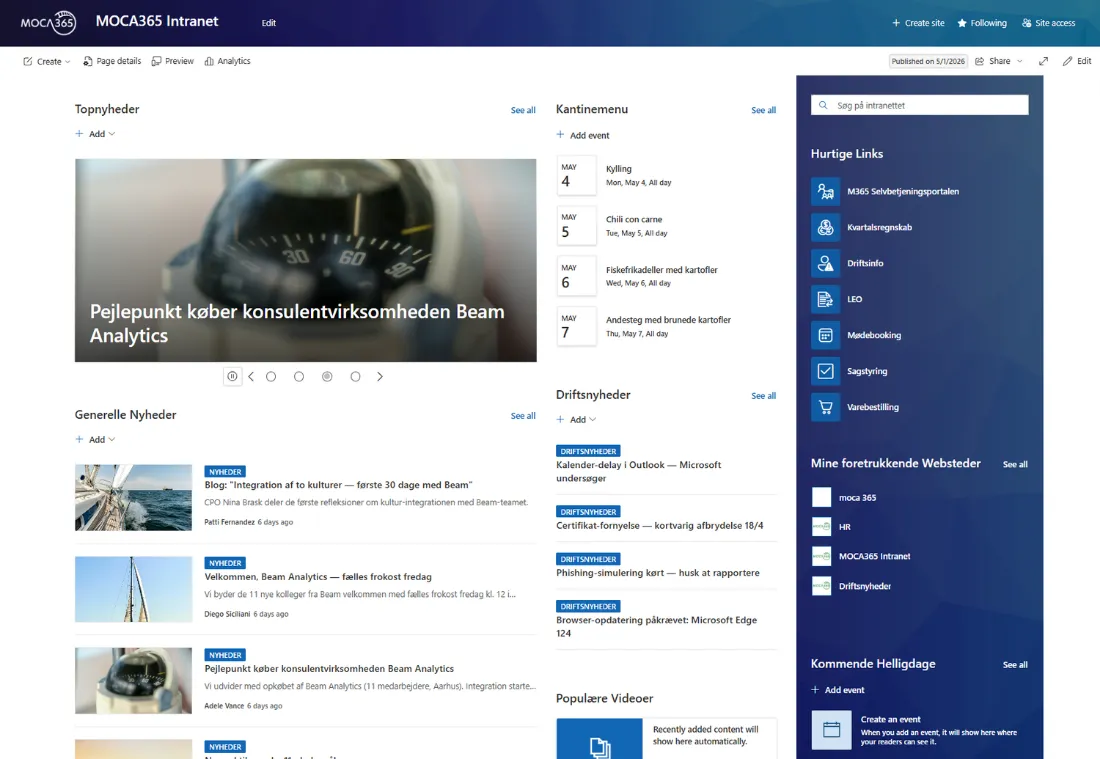The height and width of the screenshot is (759, 1100).
Task: Click the MOCA365 logo in header
Action: [48, 22]
